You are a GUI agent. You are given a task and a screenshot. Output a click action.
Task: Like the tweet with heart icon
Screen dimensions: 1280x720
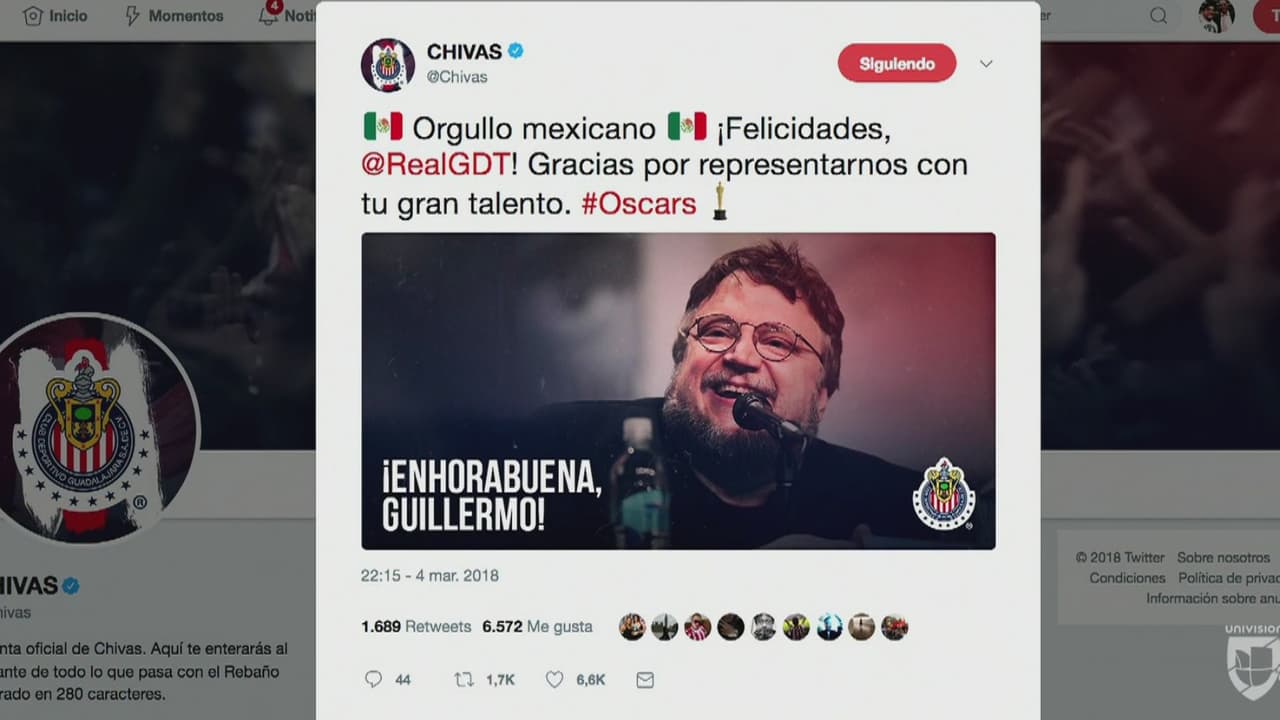pos(554,679)
